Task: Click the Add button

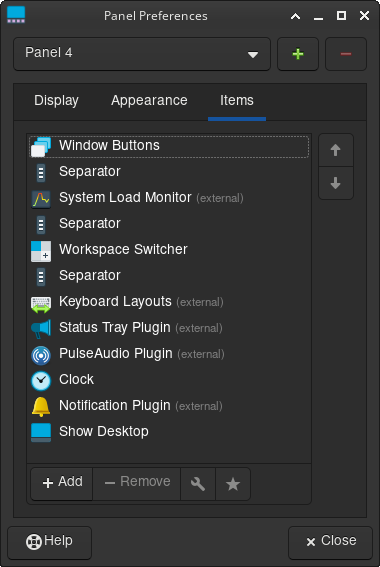Action: [62, 483]
